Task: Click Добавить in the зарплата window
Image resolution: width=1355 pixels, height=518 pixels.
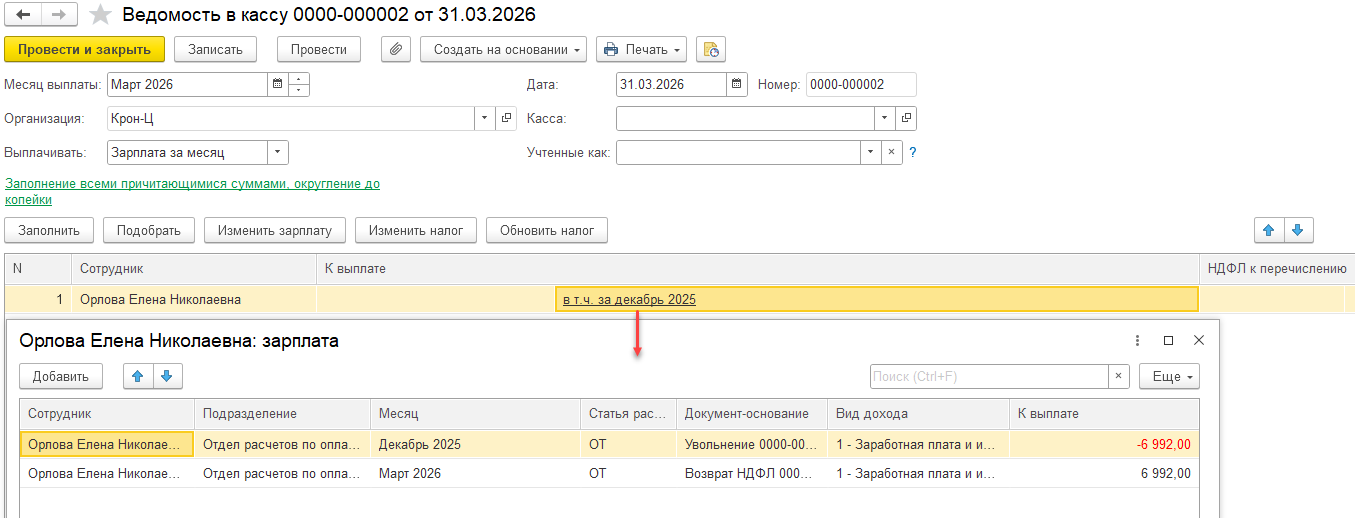Action: click(x=61, y=377)
